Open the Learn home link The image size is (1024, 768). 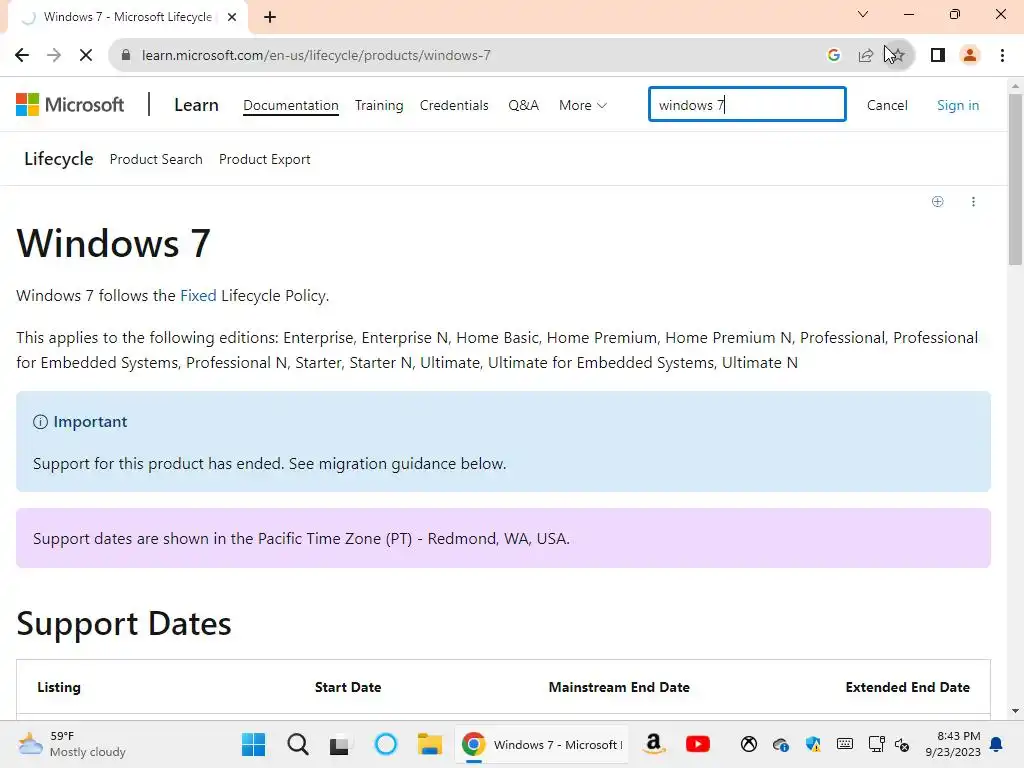coord(196,105)
